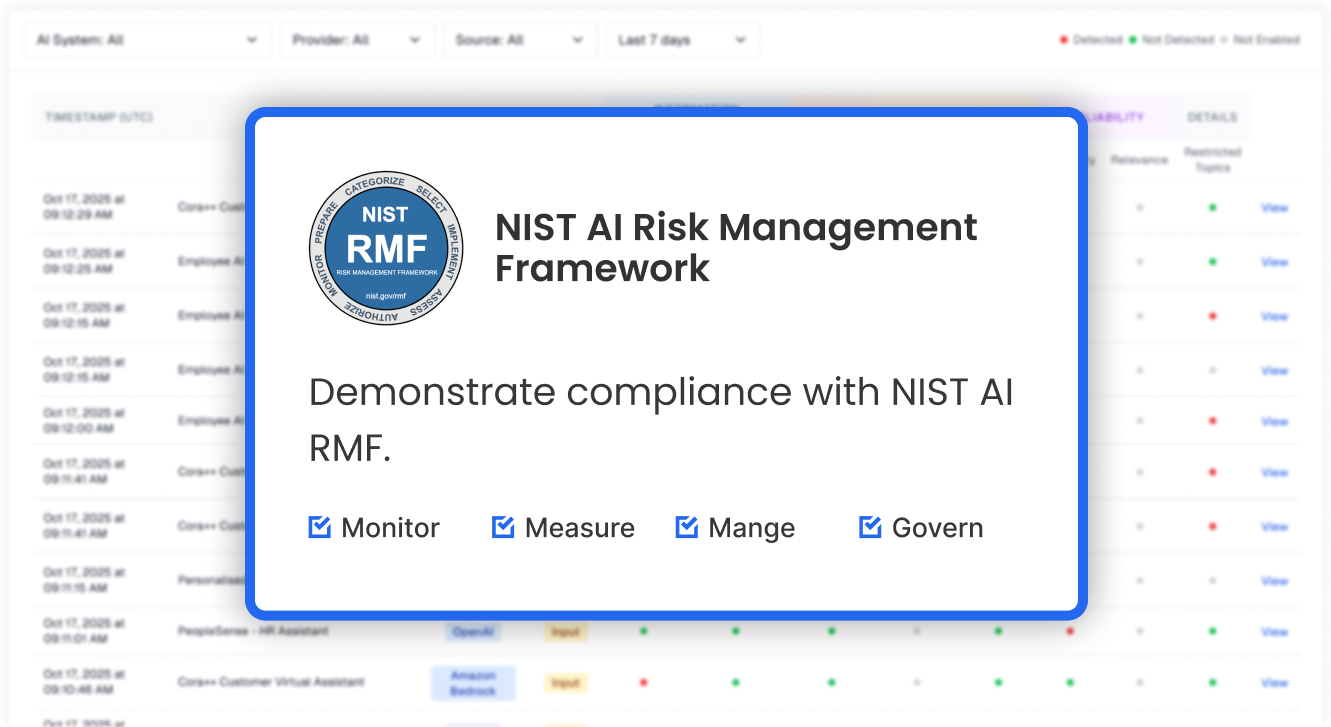Click the NIST RMF circular logo
The image size is (1331, 727).
click(x=388, y=247)
